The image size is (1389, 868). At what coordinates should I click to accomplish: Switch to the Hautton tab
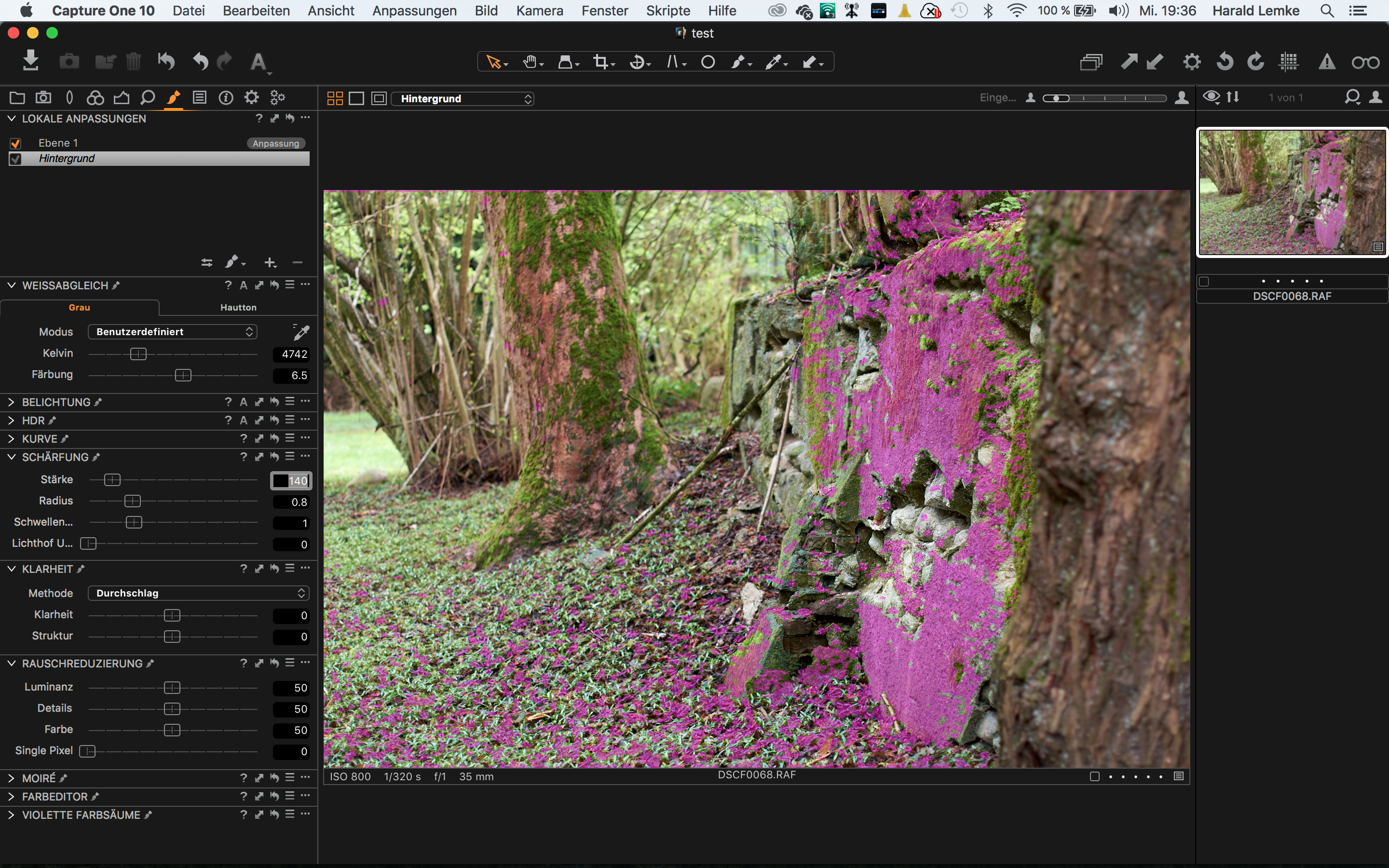click(x=238, y=308)
